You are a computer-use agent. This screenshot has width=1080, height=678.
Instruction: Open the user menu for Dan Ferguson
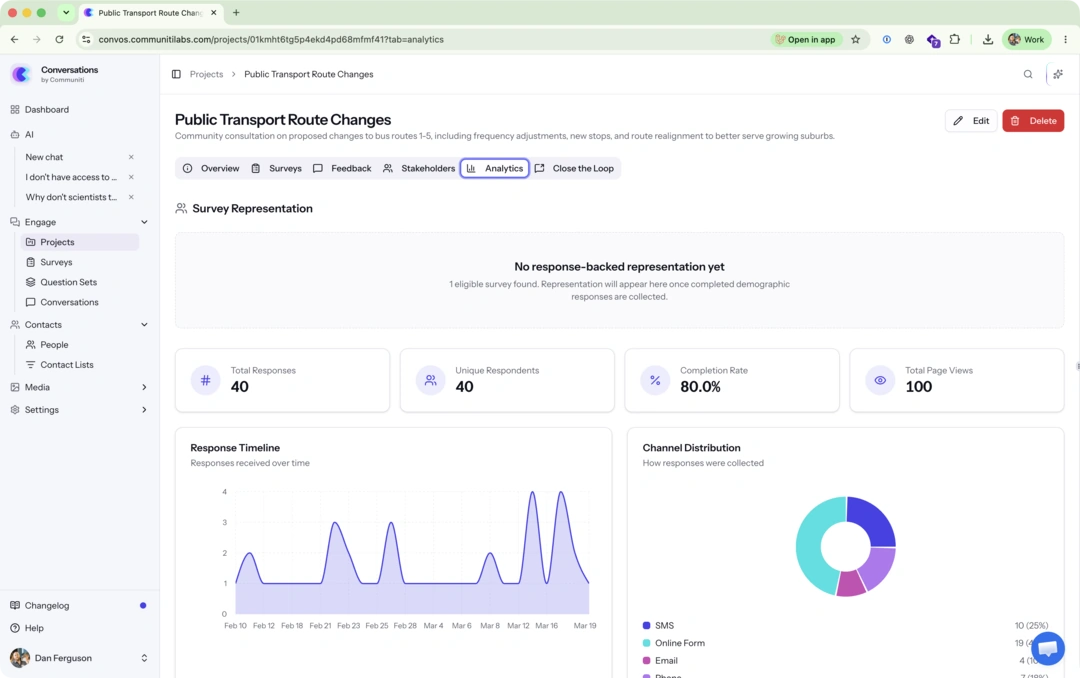pos(79,658)
